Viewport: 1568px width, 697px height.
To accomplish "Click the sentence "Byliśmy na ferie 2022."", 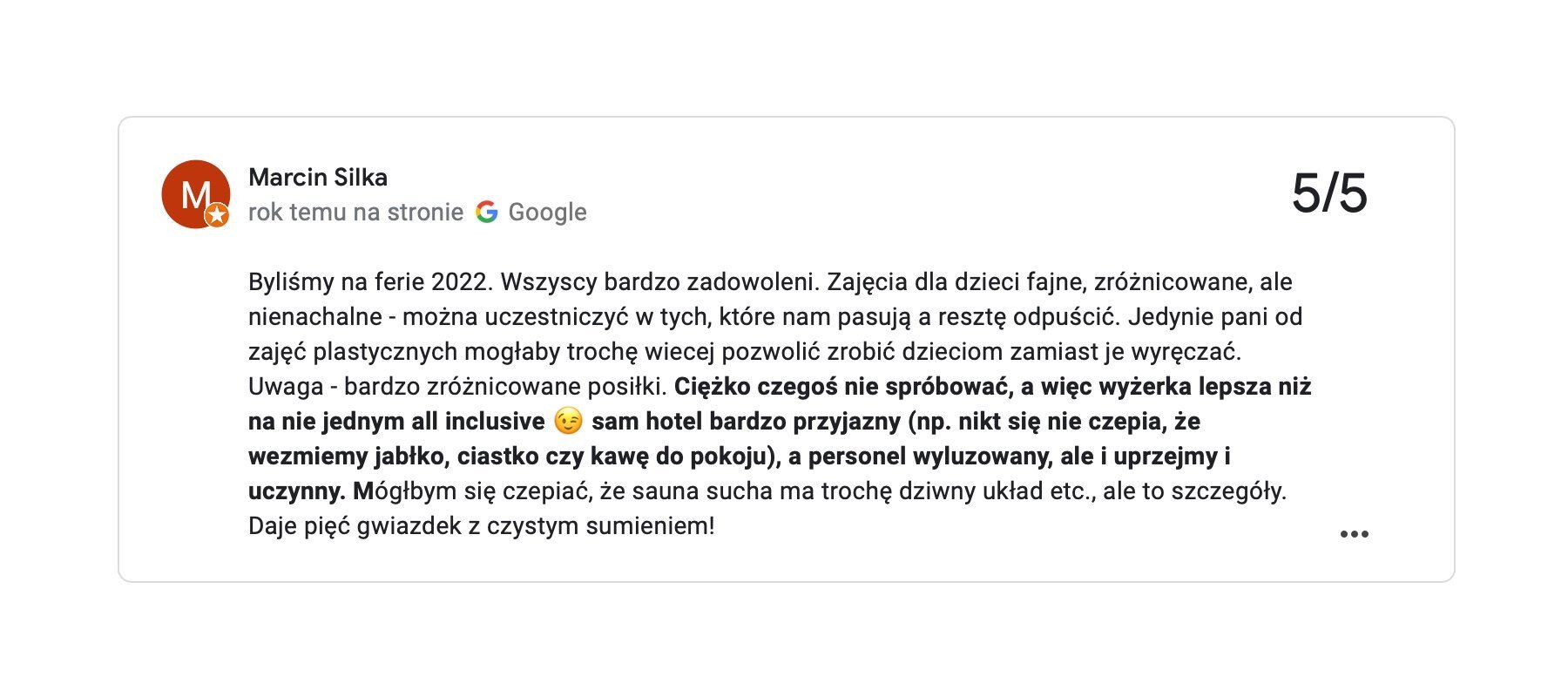I will (371, 282).
